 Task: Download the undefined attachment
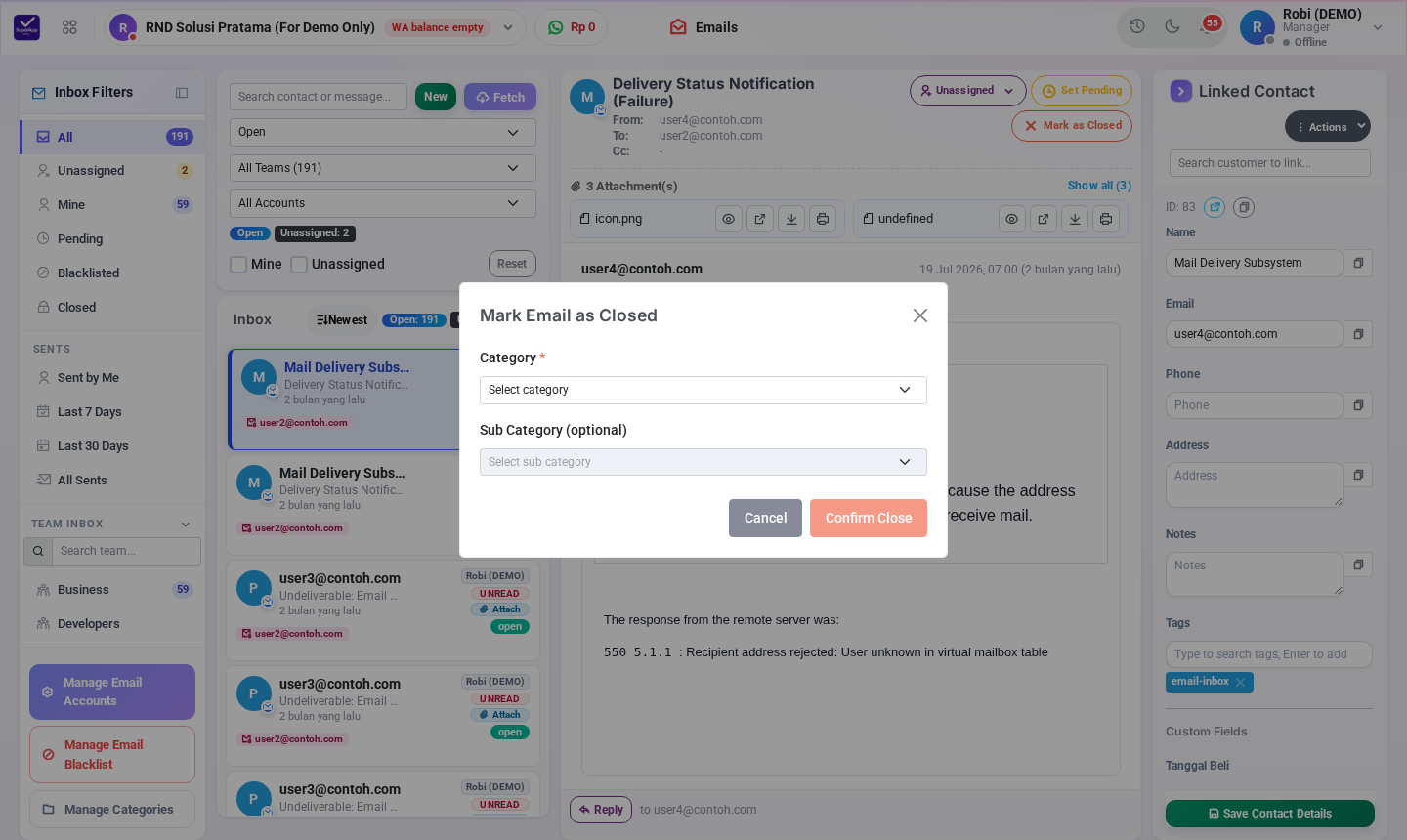pyautogui.click(x=1075, y=219)
